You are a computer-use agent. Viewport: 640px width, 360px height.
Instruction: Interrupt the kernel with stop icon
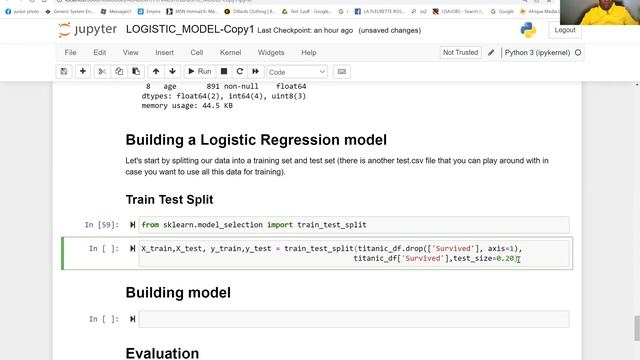point(224,71)
